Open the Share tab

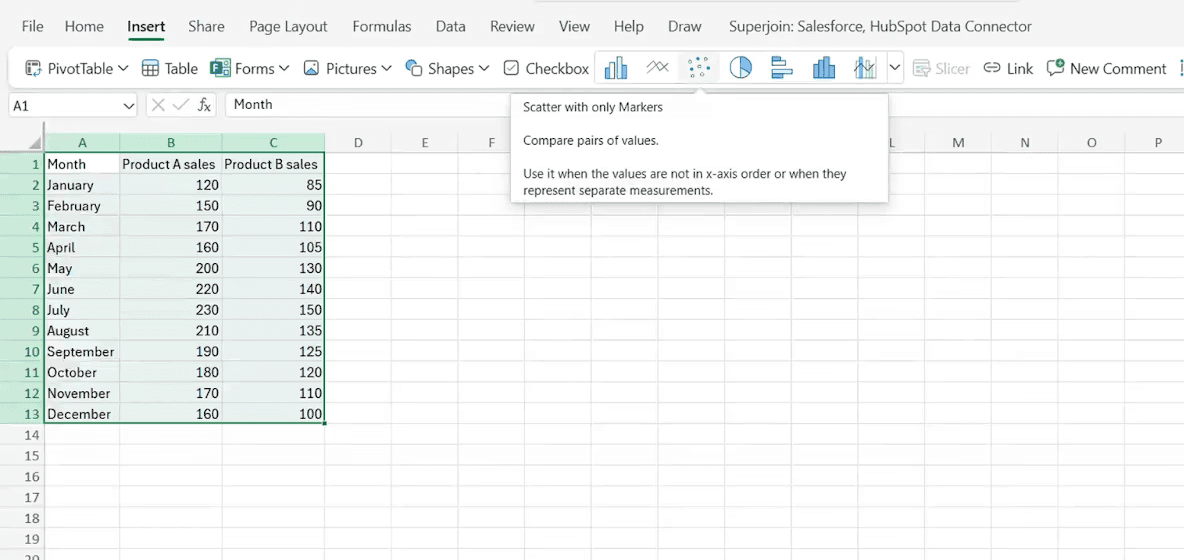tap(206, 26)
